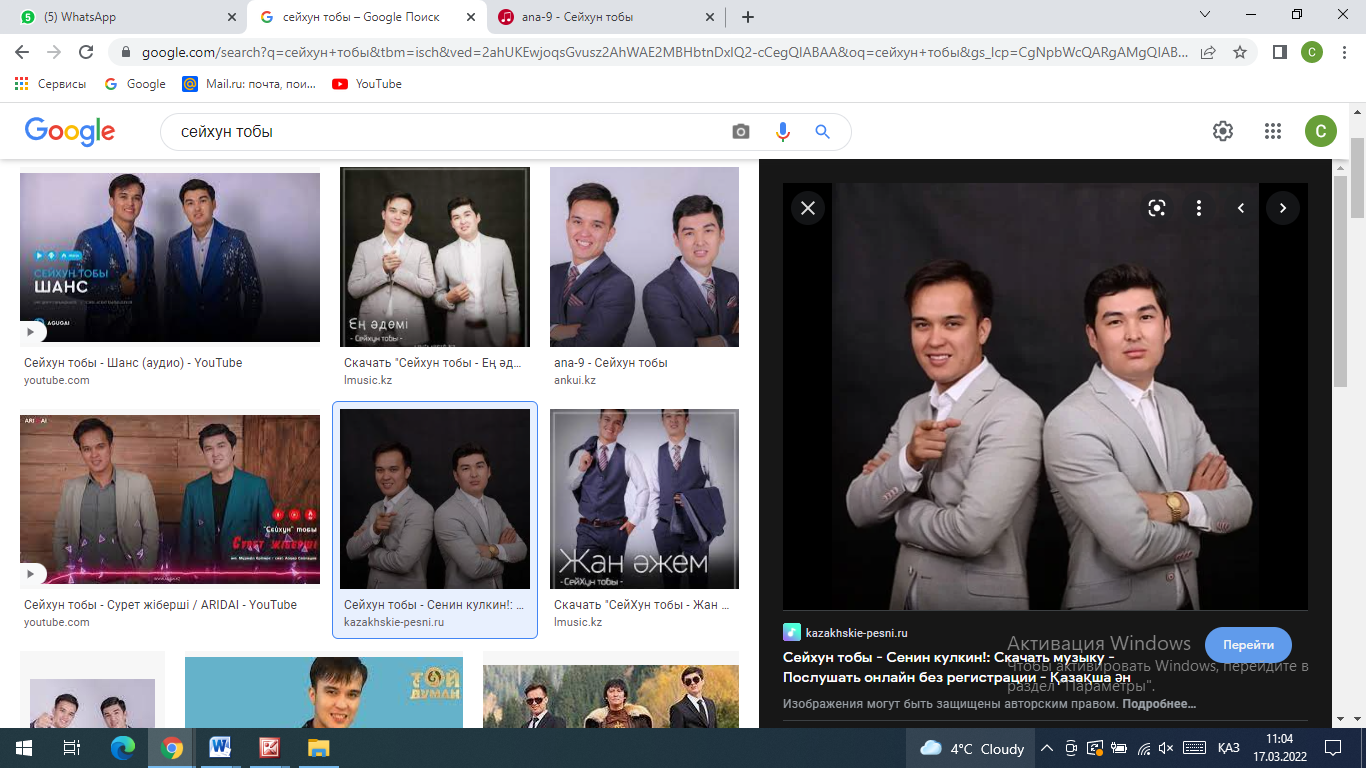Open Chrome profile button in toolbar
1366x768 pixels.
tap(1312, 52)
